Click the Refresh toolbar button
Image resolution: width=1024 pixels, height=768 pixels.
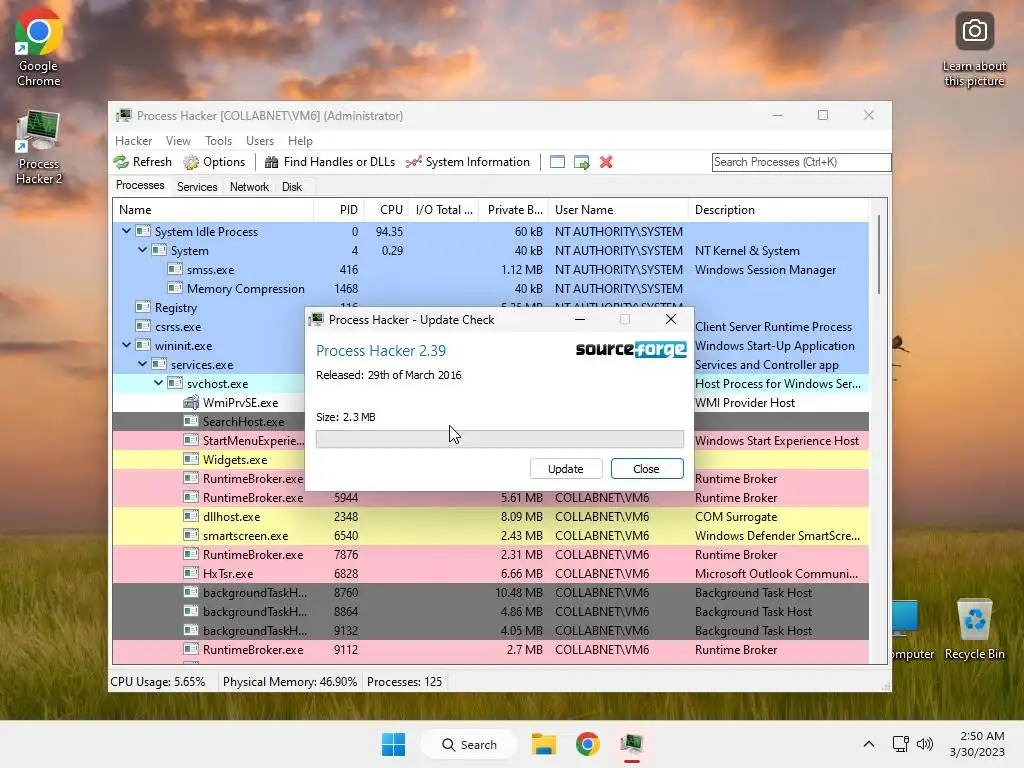(x=142, y=162)
